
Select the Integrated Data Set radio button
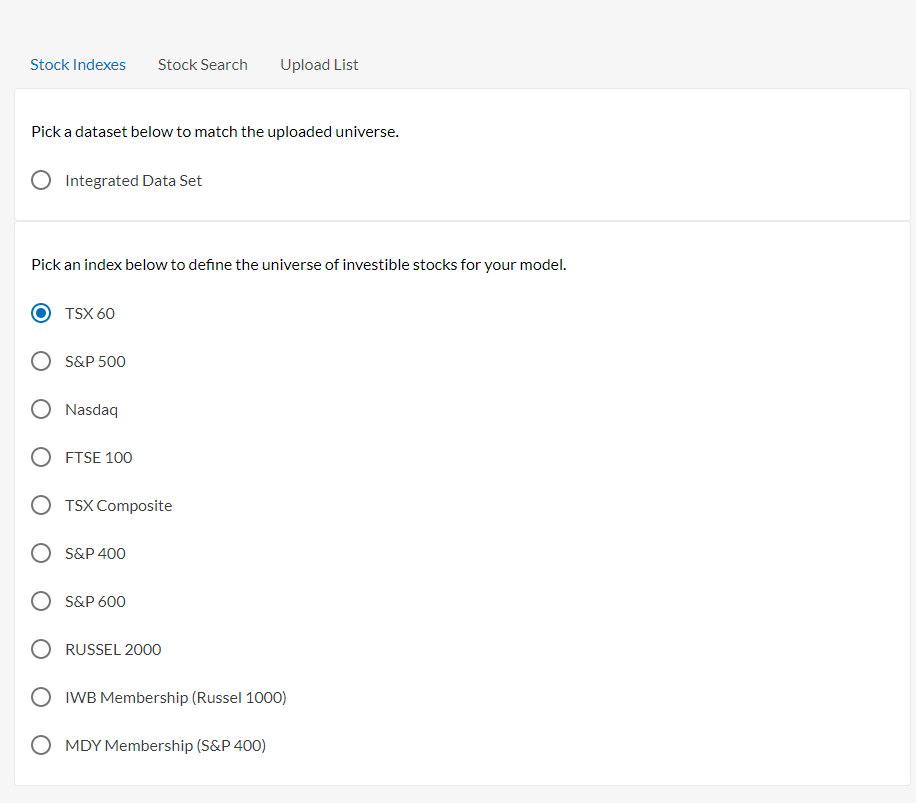pyautogui.click(x=41, y=180)
